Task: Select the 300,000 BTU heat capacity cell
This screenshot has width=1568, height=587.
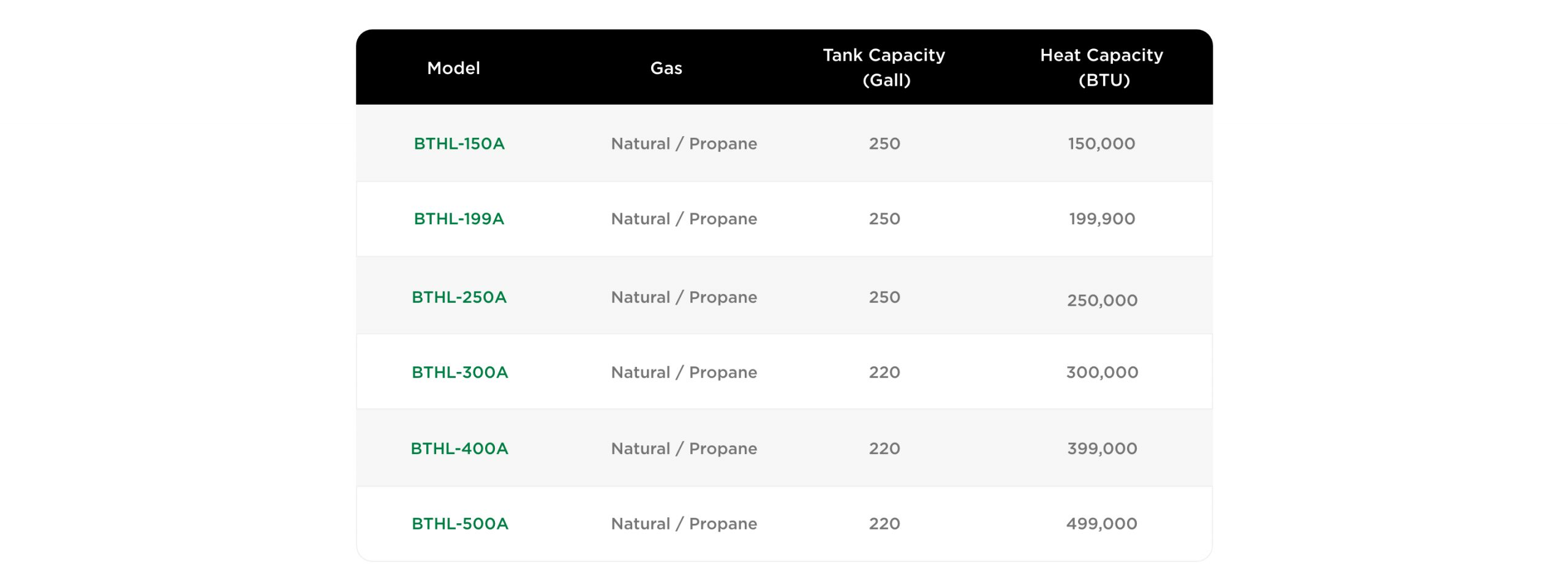Action: point(1102,373)
